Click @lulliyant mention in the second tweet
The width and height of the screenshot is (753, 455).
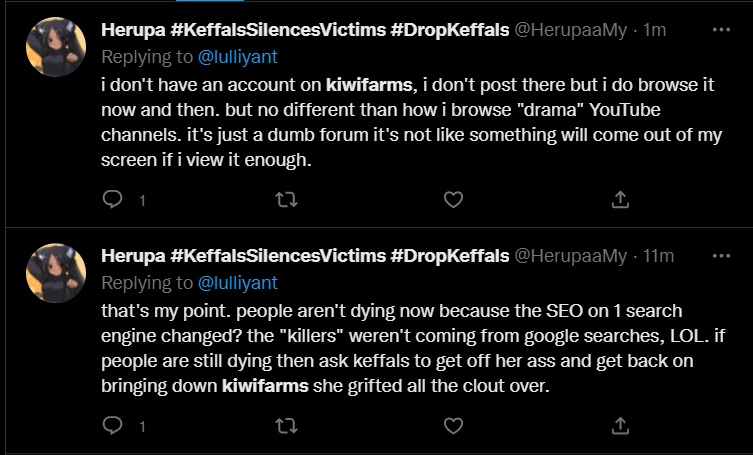coord(238,282)
